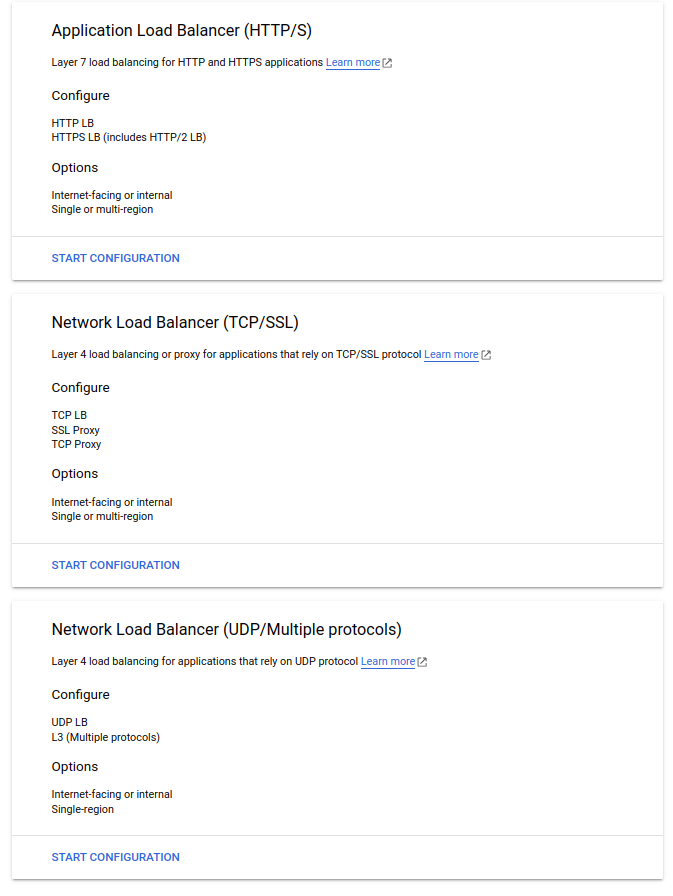Screen dimensions: 673x896
Task: Click the Network Load Balancer (UDP/Multiple protocols) heading
Action: 226,629
